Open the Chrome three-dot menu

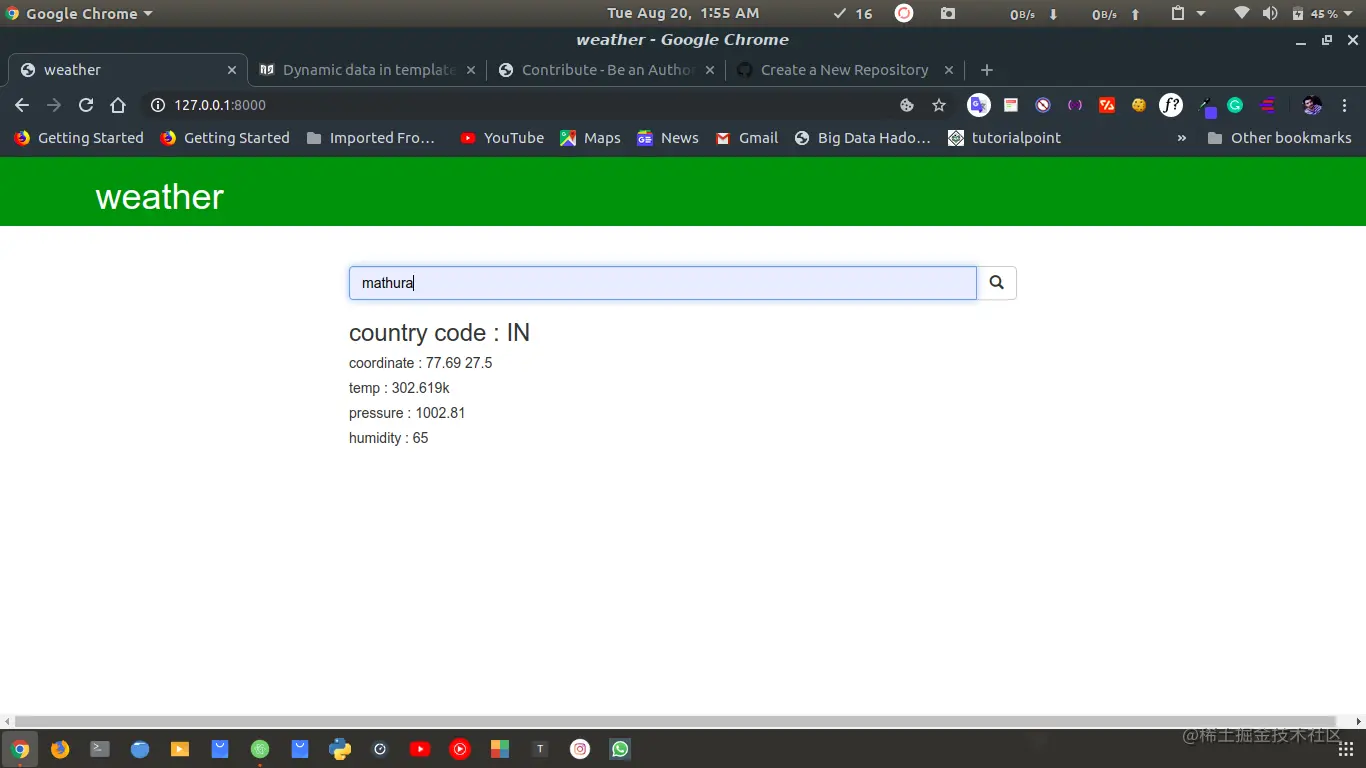pyautogui.click(x=1345, y=105)
